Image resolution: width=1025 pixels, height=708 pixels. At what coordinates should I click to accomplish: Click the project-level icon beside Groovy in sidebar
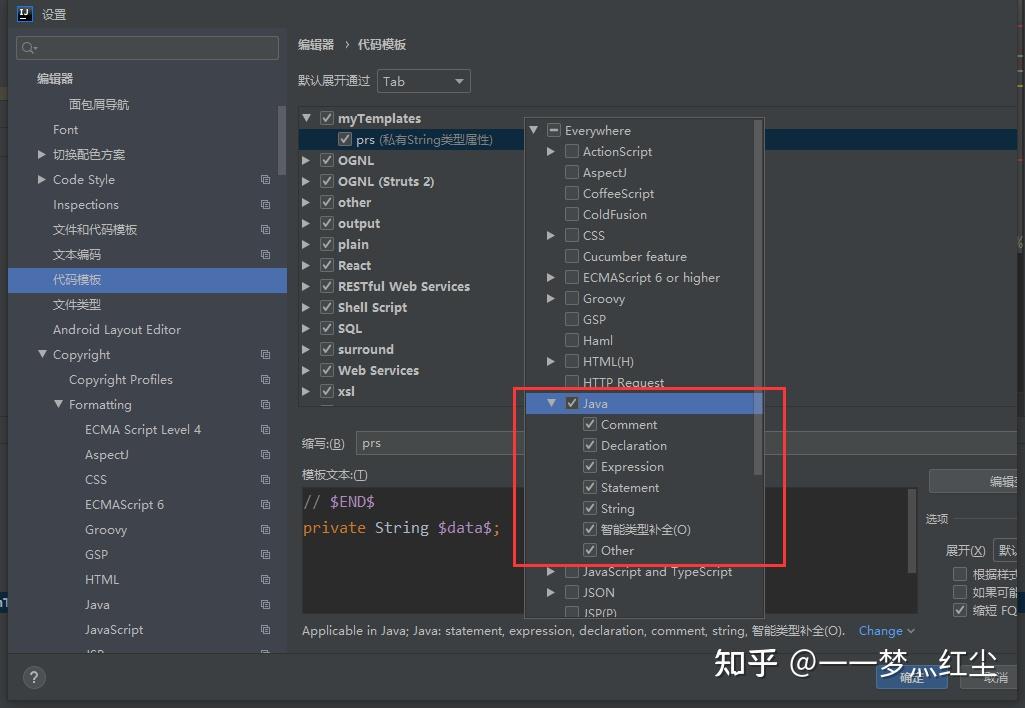click(x=265, y=530)
